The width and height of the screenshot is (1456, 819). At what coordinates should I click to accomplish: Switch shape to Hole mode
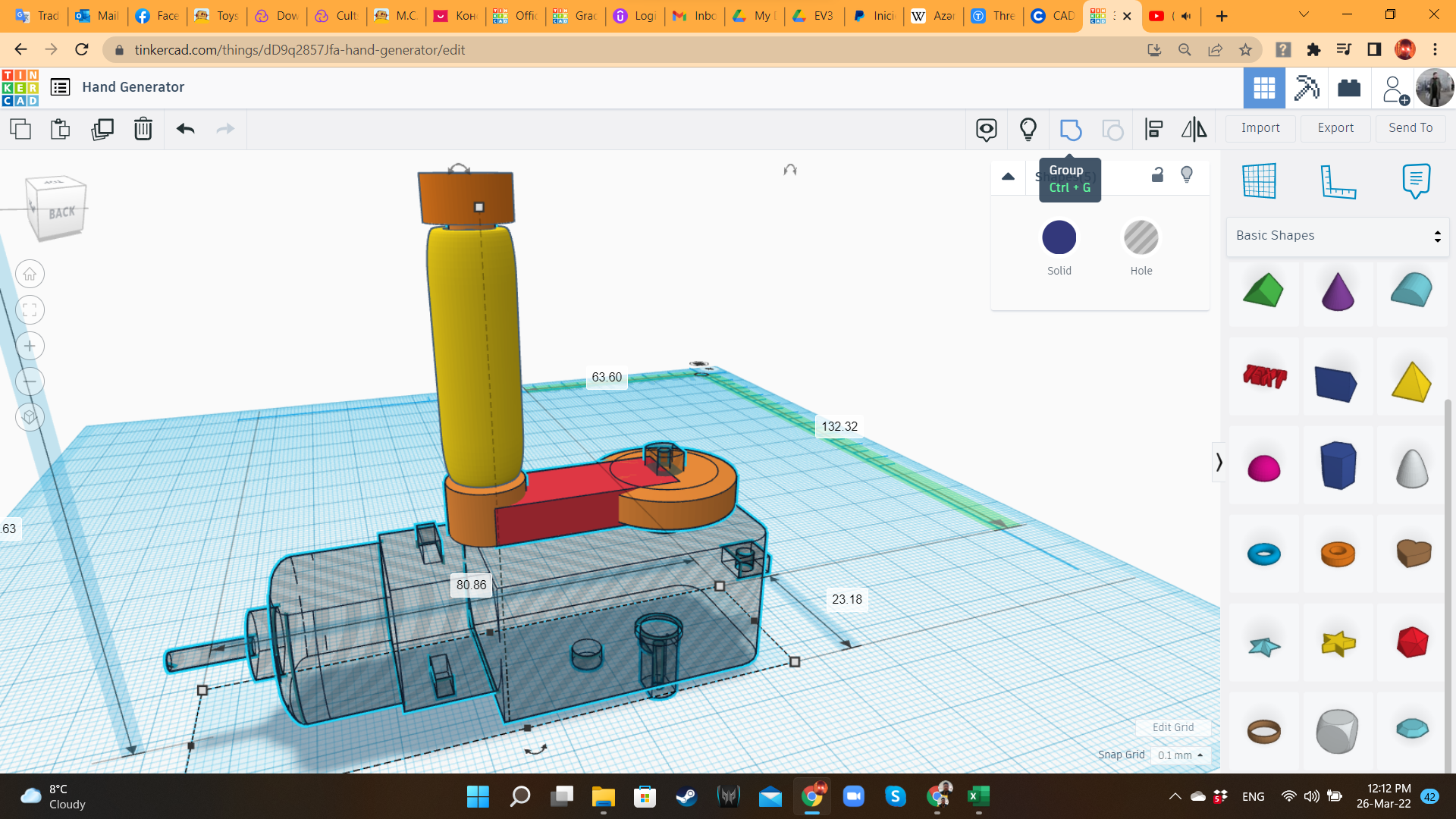pyautogui.click(x=1141, y=238)
